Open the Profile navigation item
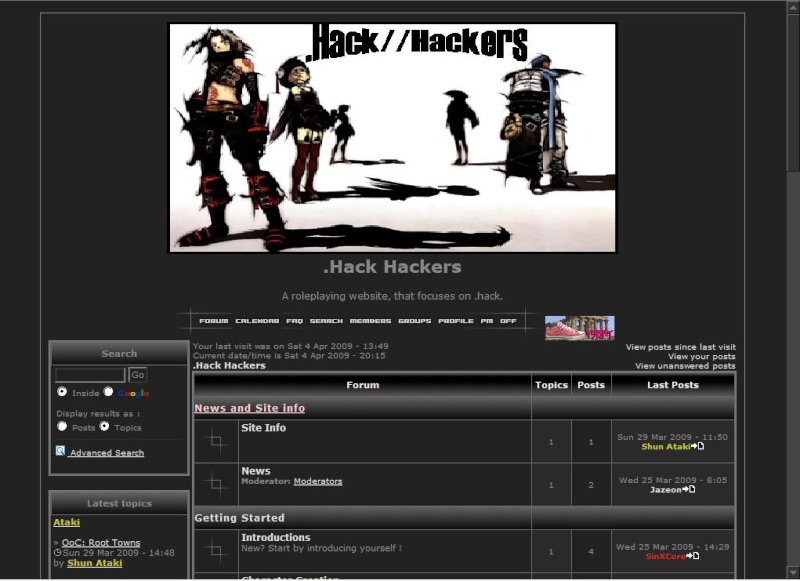Screen dimensions: 800x581 (x=456, y=321)
